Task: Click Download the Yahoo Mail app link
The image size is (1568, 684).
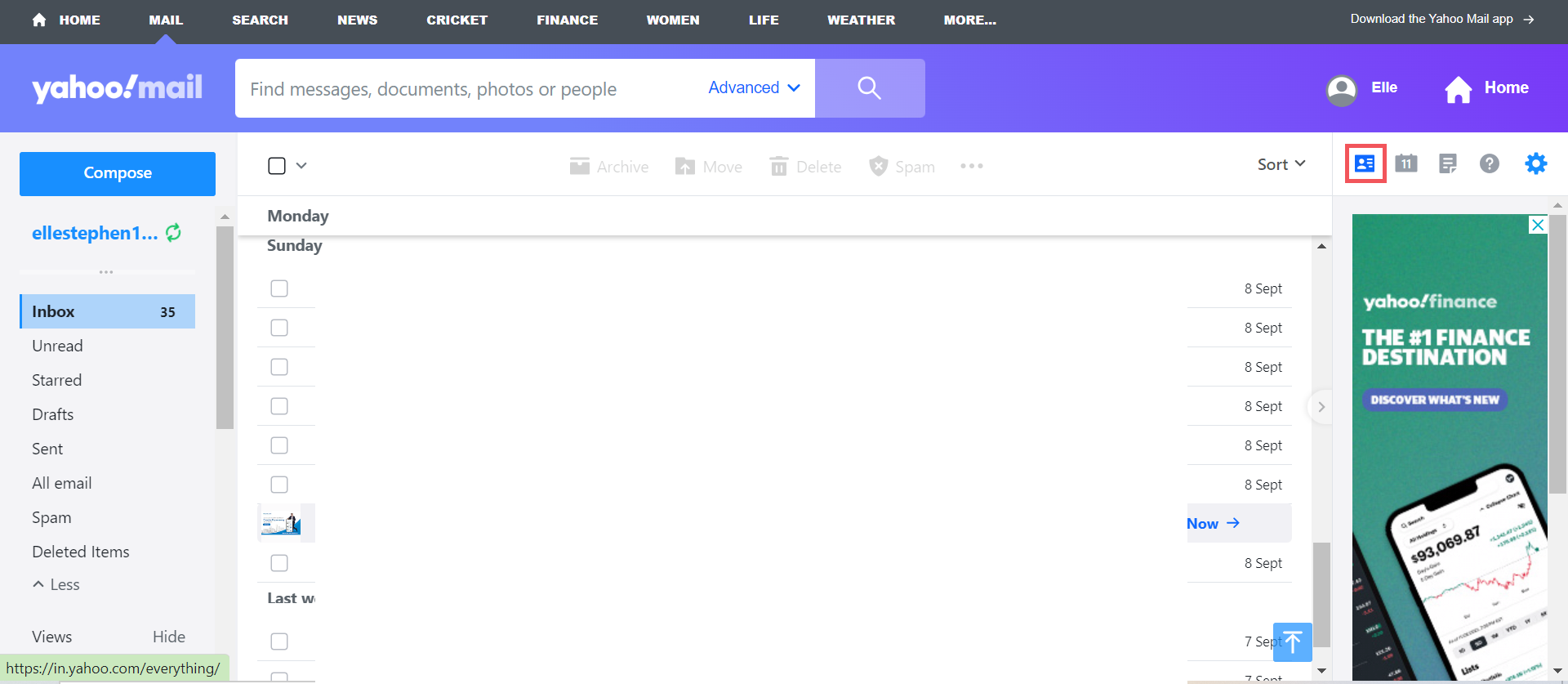Action: (1432, 19)
